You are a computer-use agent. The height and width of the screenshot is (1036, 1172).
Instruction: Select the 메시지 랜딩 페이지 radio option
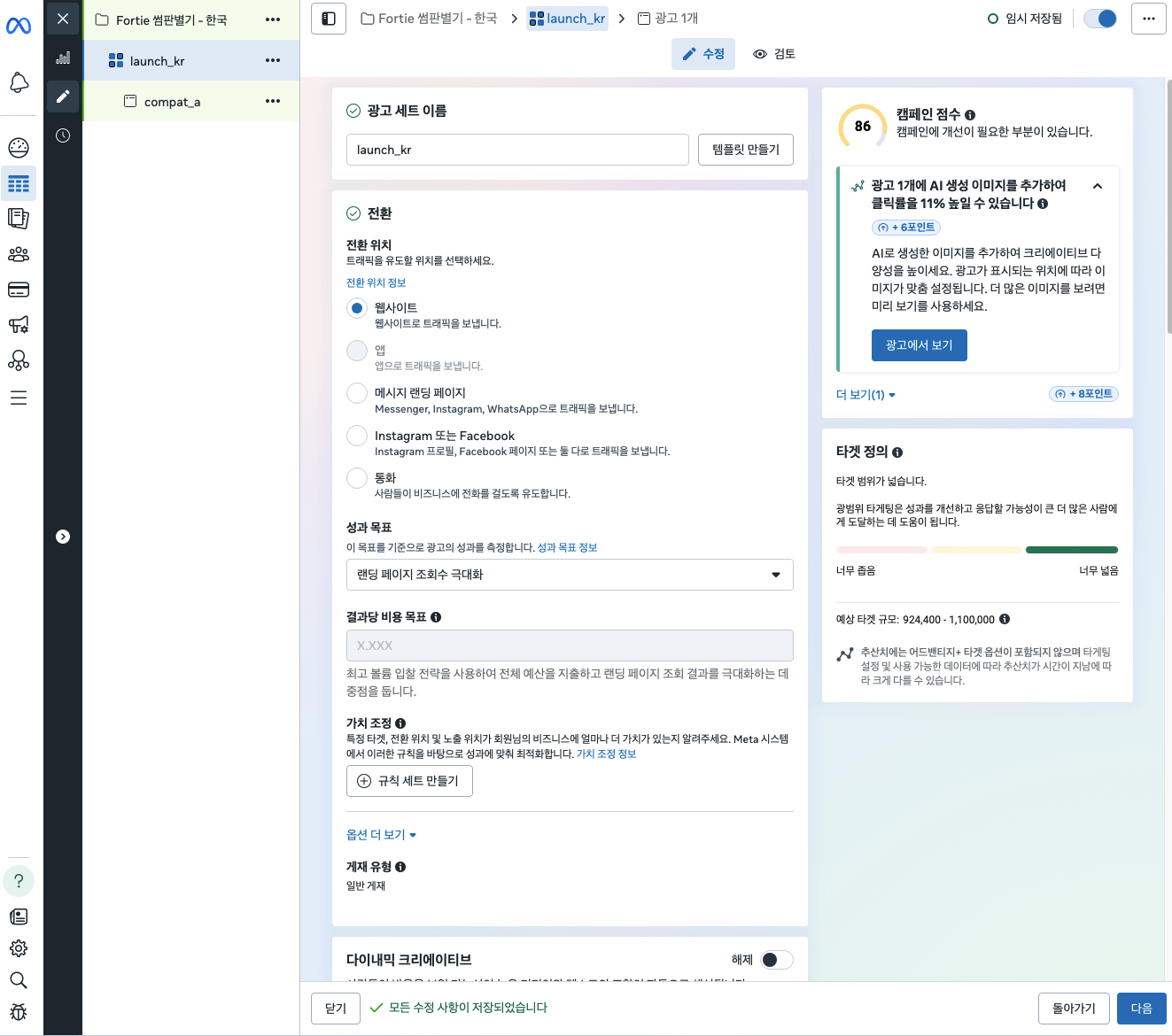357,393
